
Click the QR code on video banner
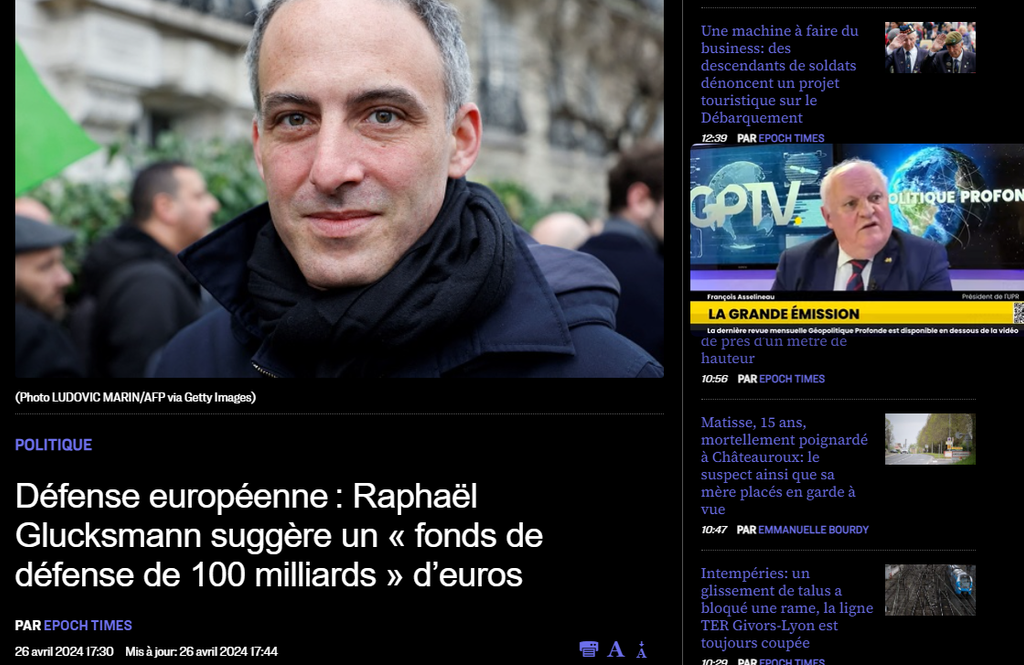[1019, 313]
